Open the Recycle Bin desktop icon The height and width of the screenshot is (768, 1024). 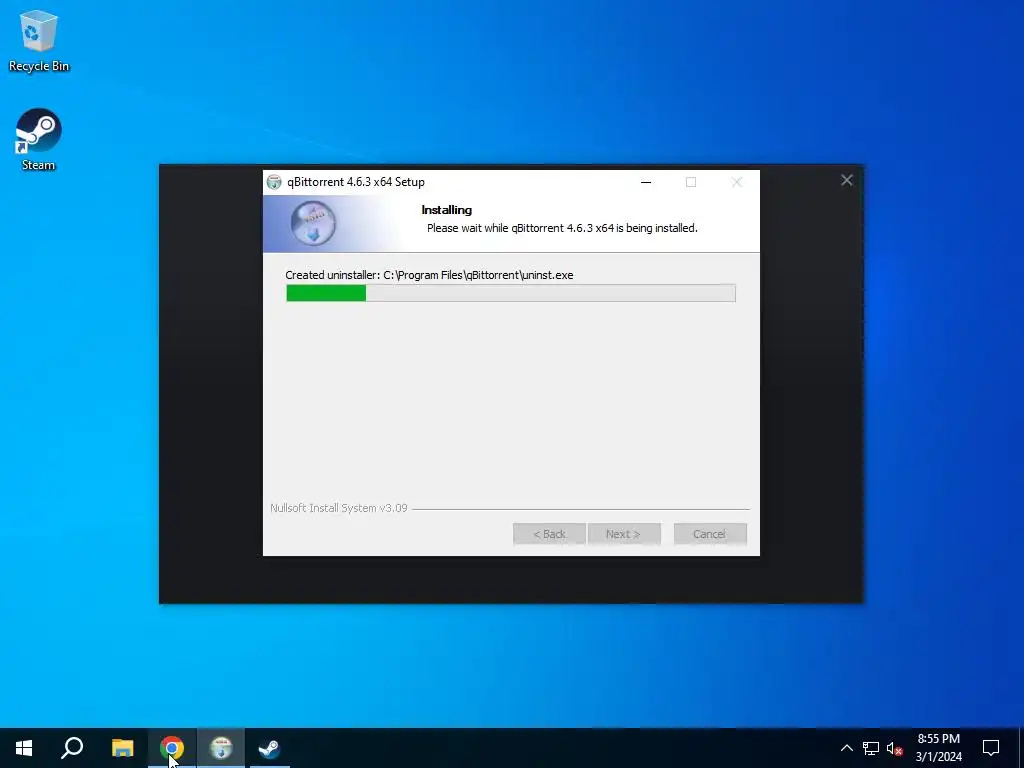(x=39, y=40)
